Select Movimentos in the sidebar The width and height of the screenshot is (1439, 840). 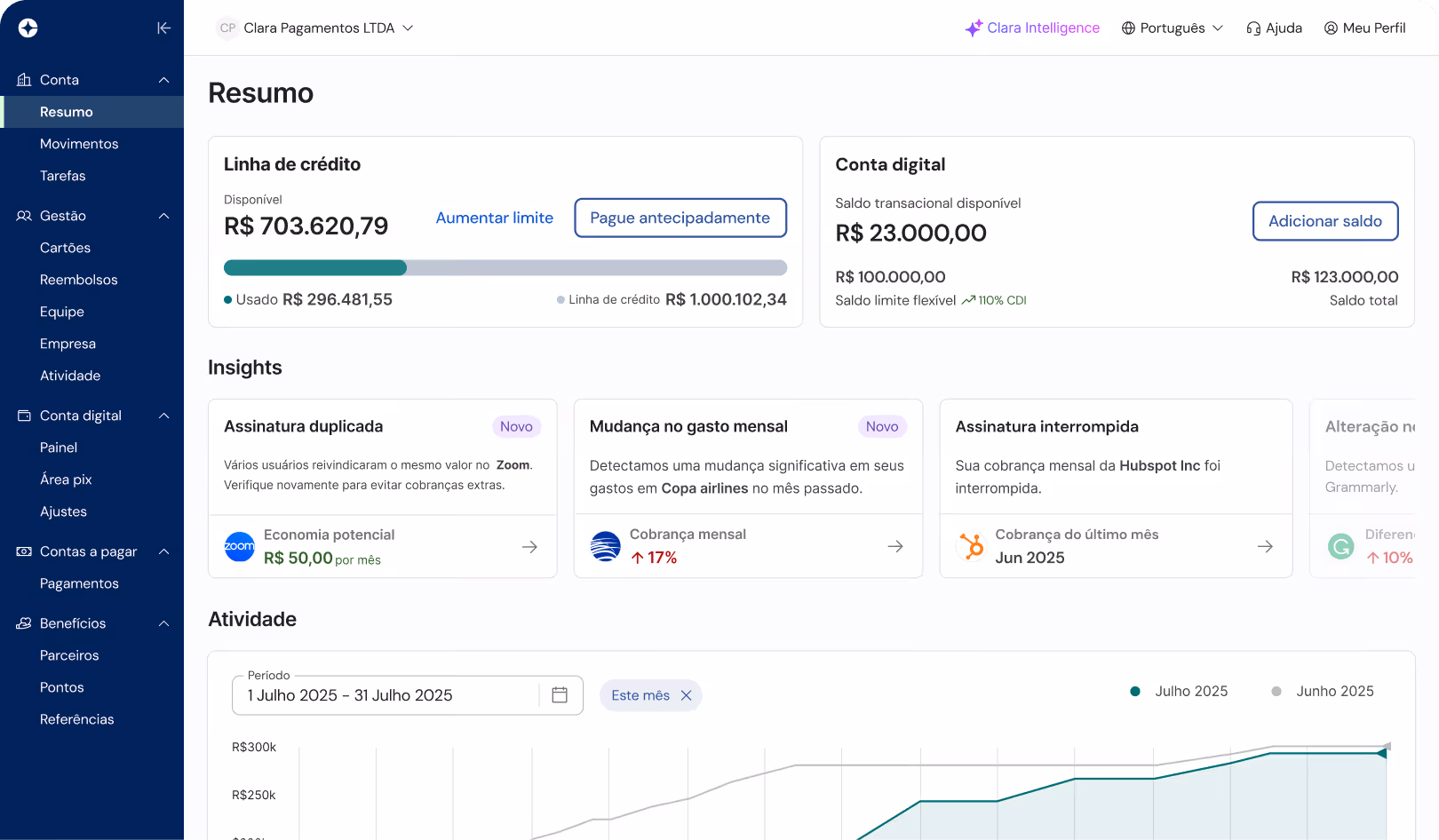(x=79, y=143)
